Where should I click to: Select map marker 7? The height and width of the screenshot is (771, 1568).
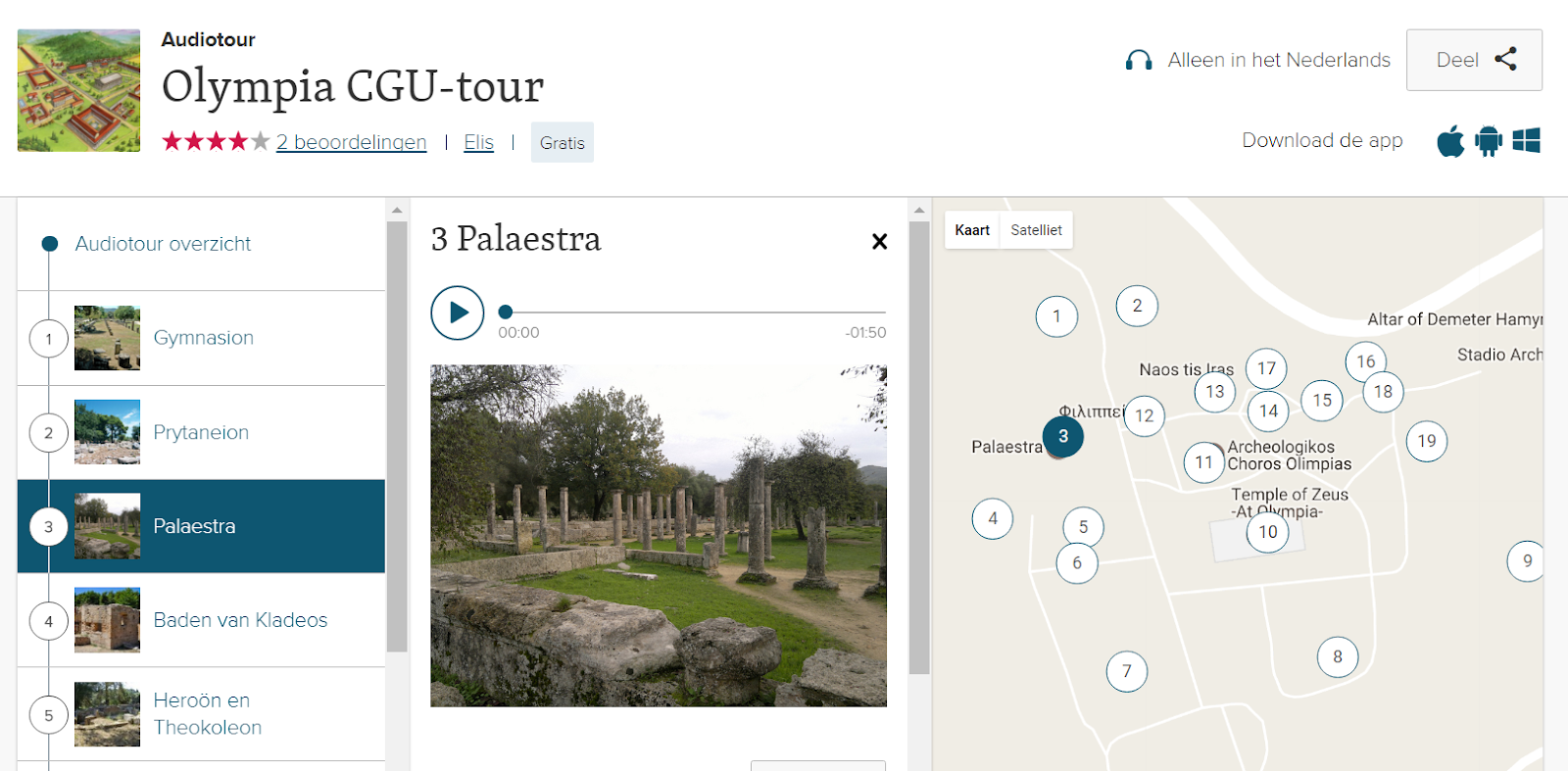(1127, 671)
